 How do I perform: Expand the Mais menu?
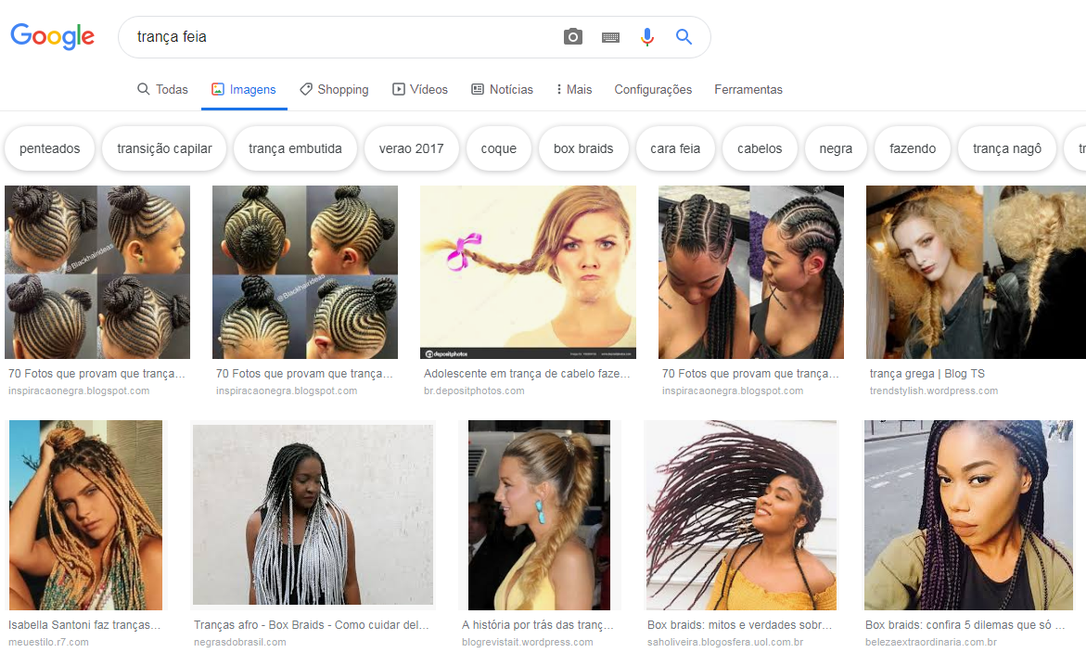(574, 89)
